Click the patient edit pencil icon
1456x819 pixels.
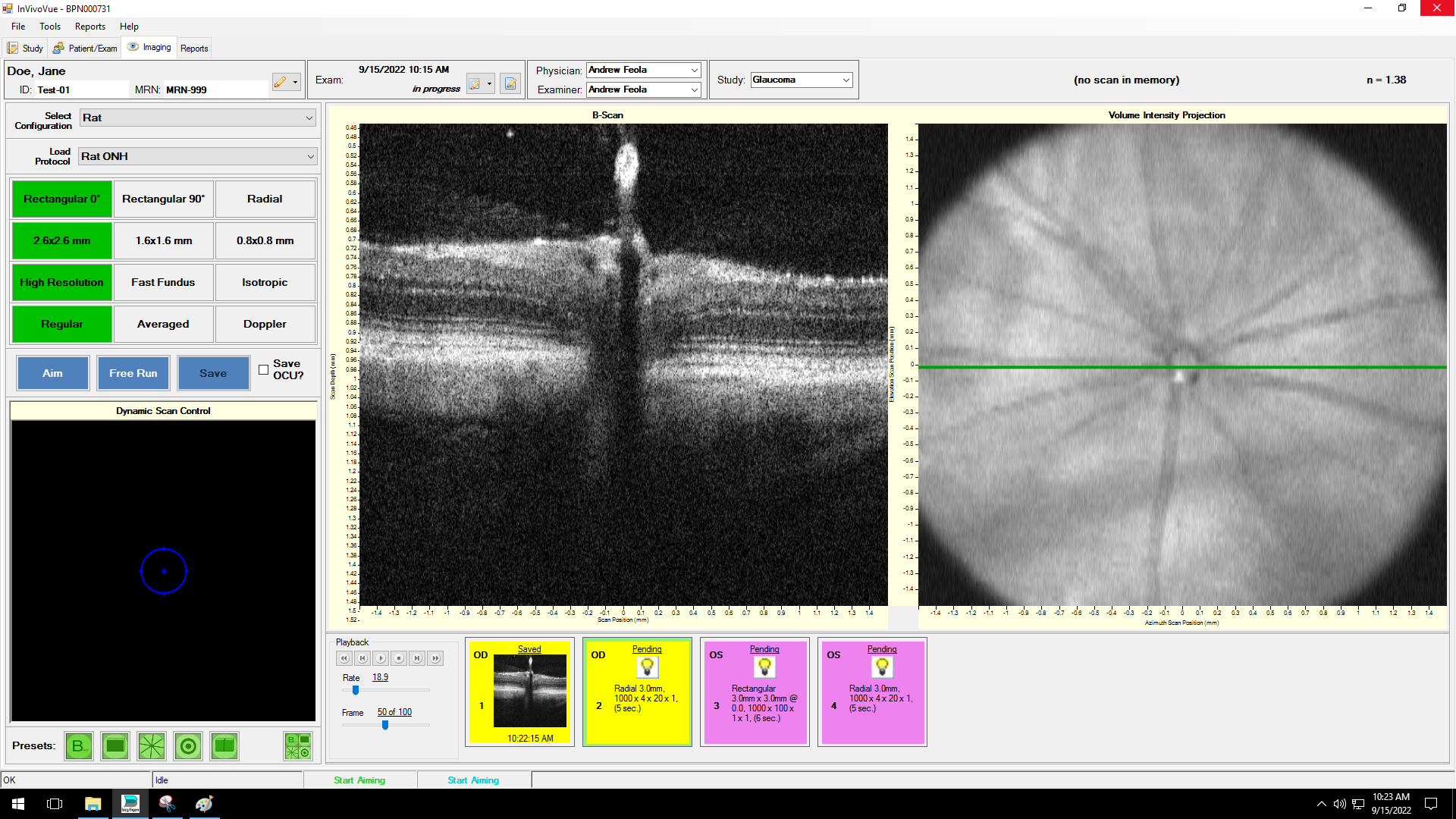[x=281, y=82]
